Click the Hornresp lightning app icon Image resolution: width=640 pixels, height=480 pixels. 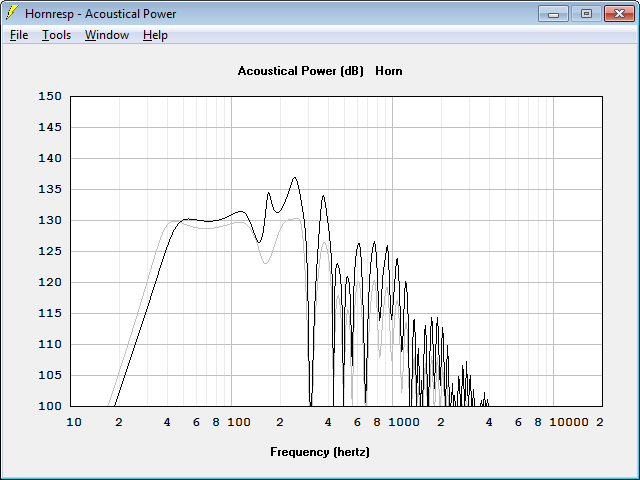(x=12, y=13)
